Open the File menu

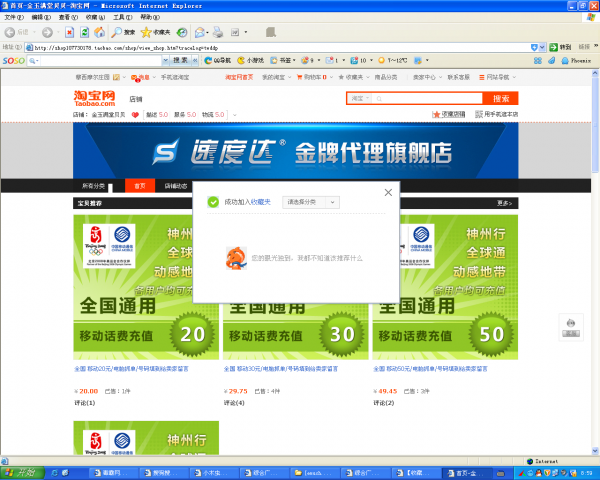point(14,17)
